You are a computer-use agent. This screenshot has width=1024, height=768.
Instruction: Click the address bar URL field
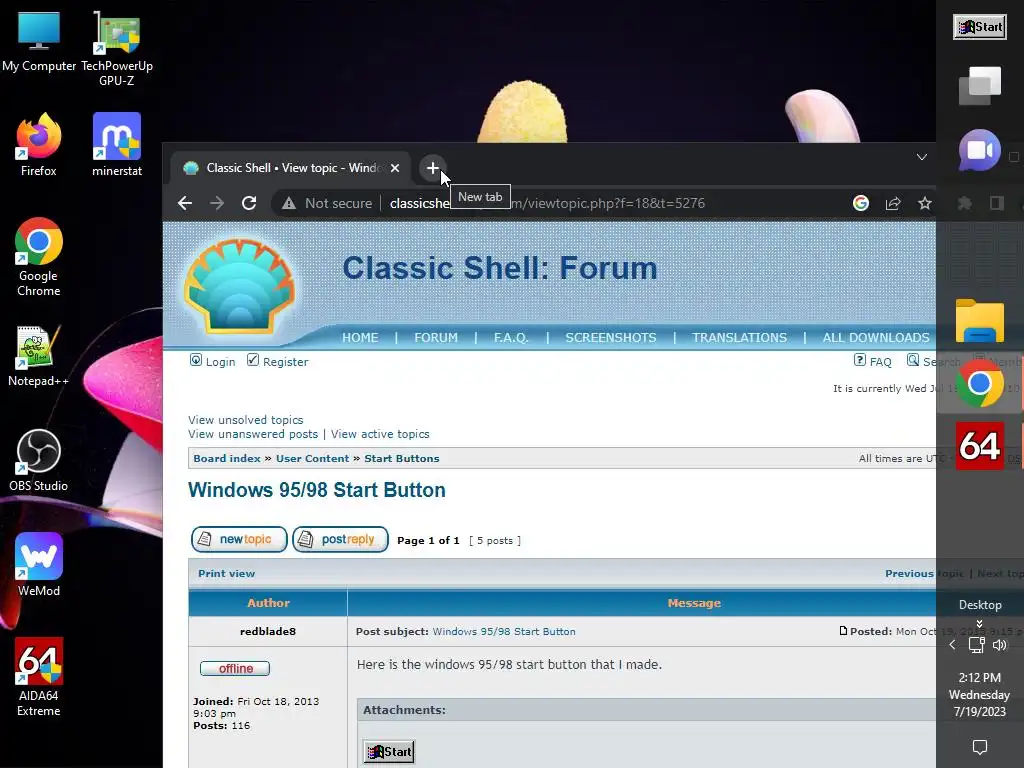547,203
